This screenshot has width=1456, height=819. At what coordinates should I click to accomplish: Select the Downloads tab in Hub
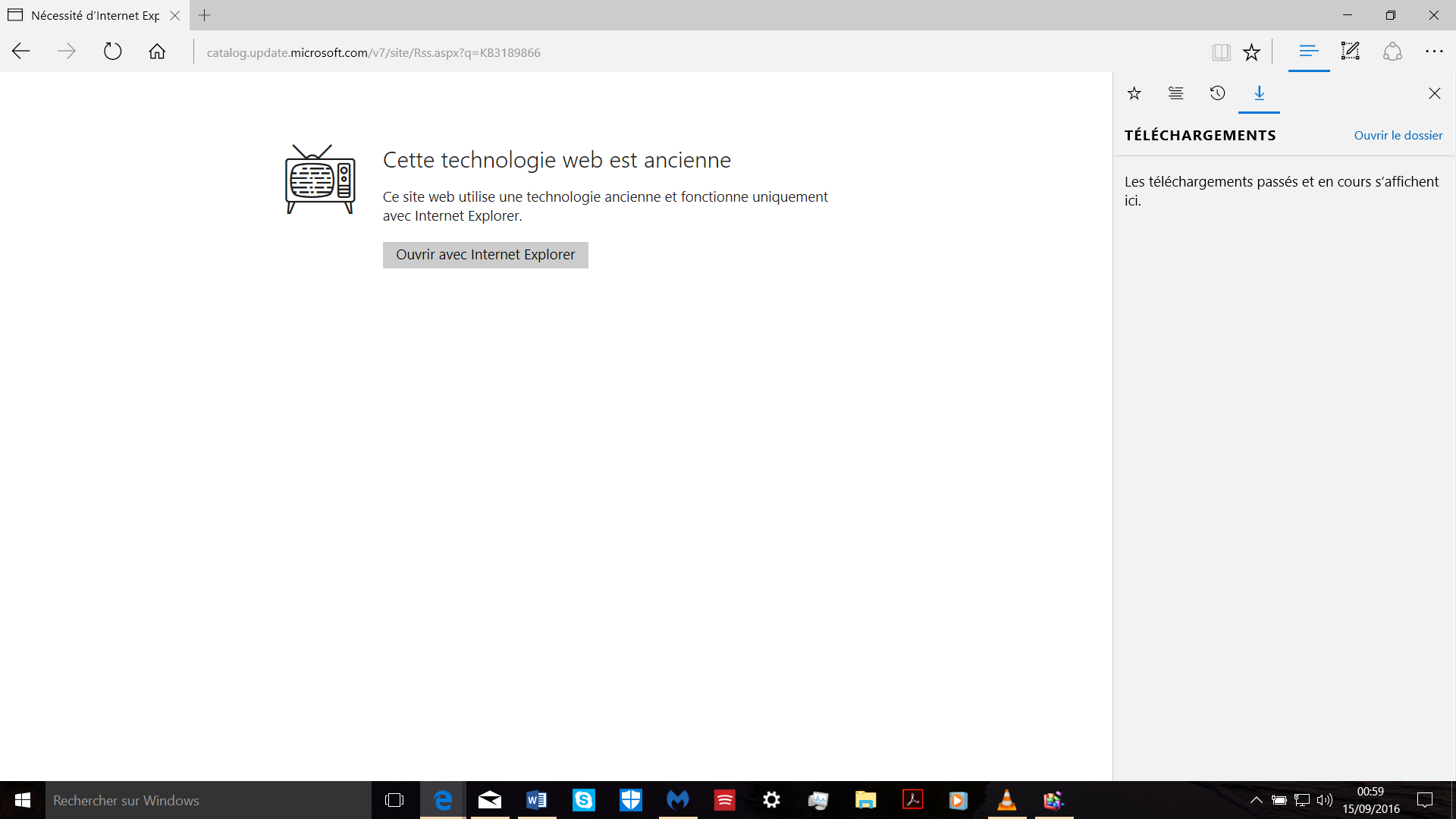(x=1260, y=93)
